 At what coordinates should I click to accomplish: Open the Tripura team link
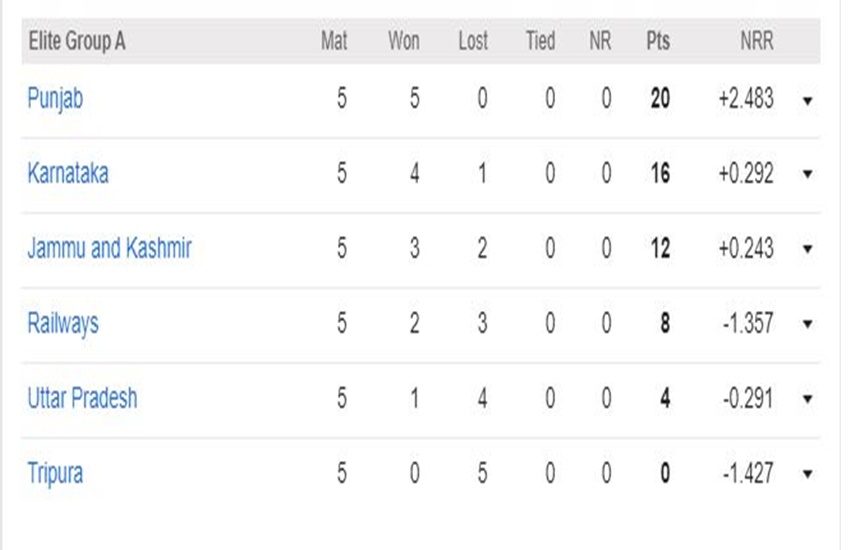[x=55, y=474]
